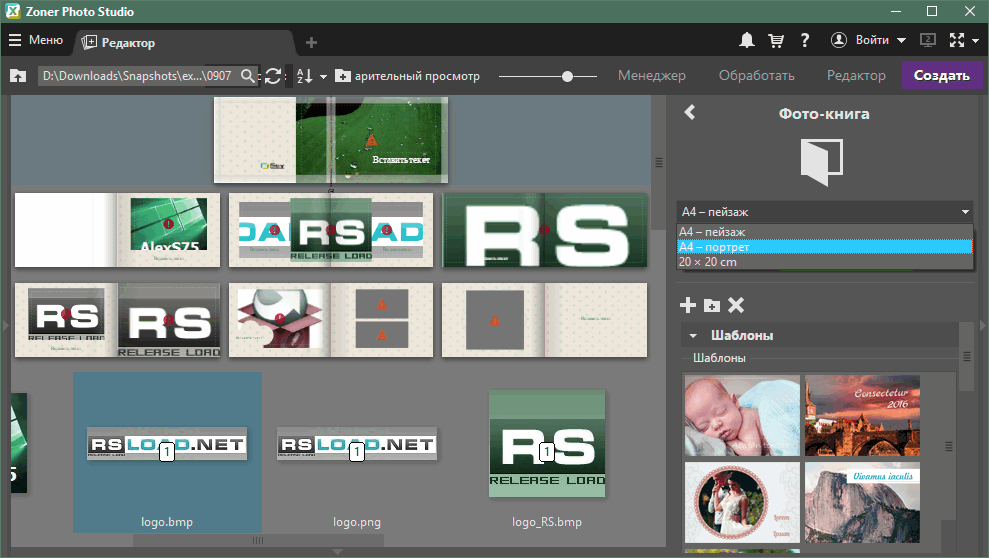Refresh the folder contents

click(x=273, y=76)
